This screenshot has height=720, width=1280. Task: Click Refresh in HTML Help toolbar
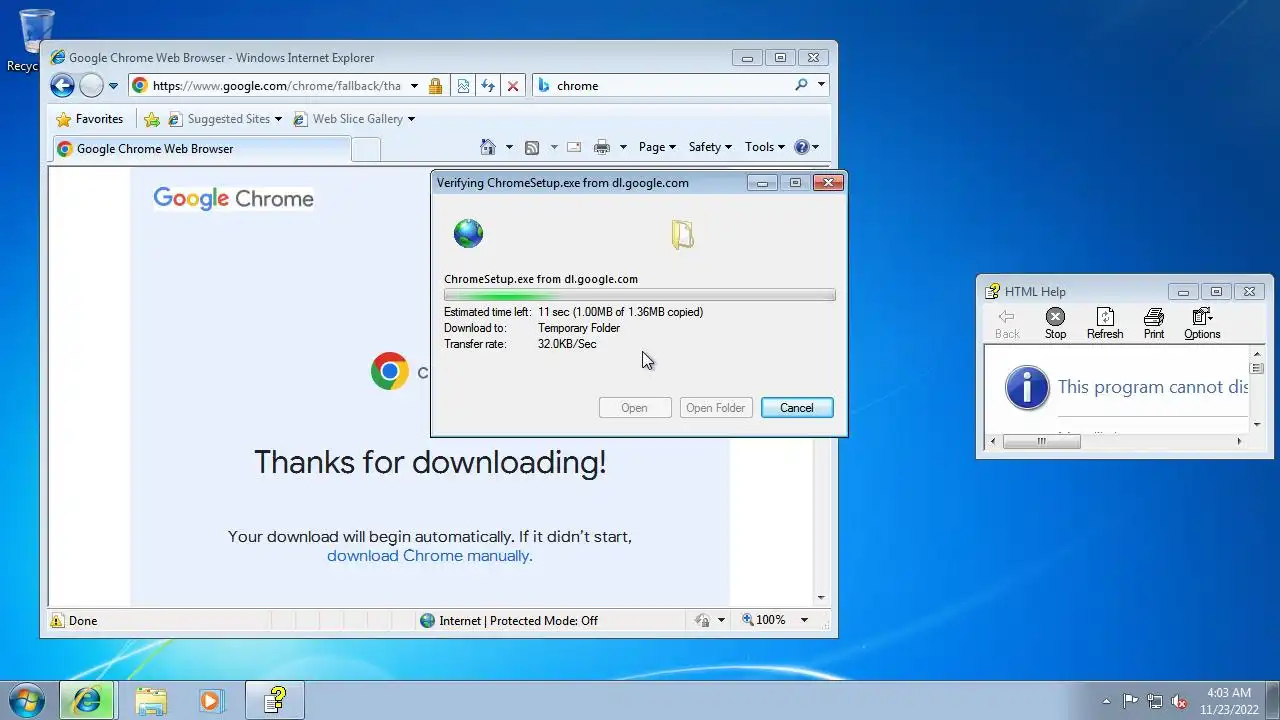tap(1105, 323)
